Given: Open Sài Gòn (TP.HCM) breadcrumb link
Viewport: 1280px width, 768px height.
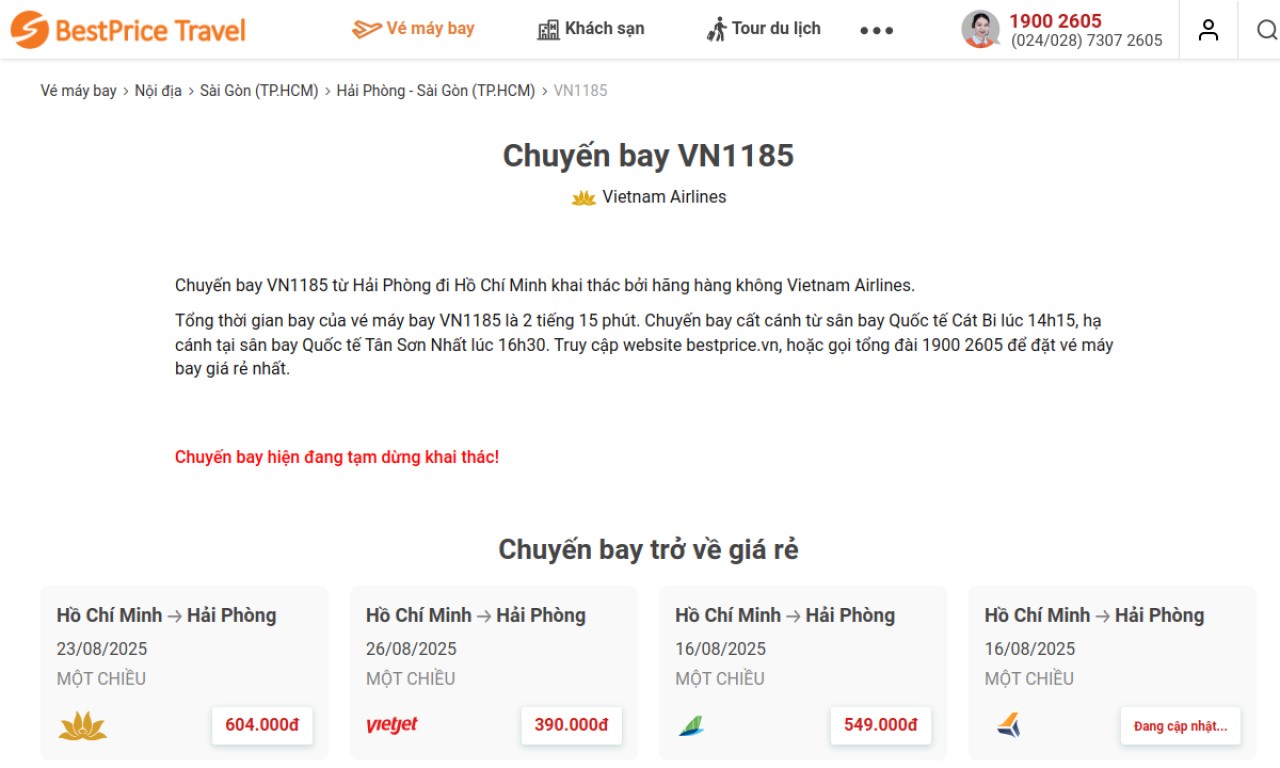Looking at the screenshot, I should [259, 91].
